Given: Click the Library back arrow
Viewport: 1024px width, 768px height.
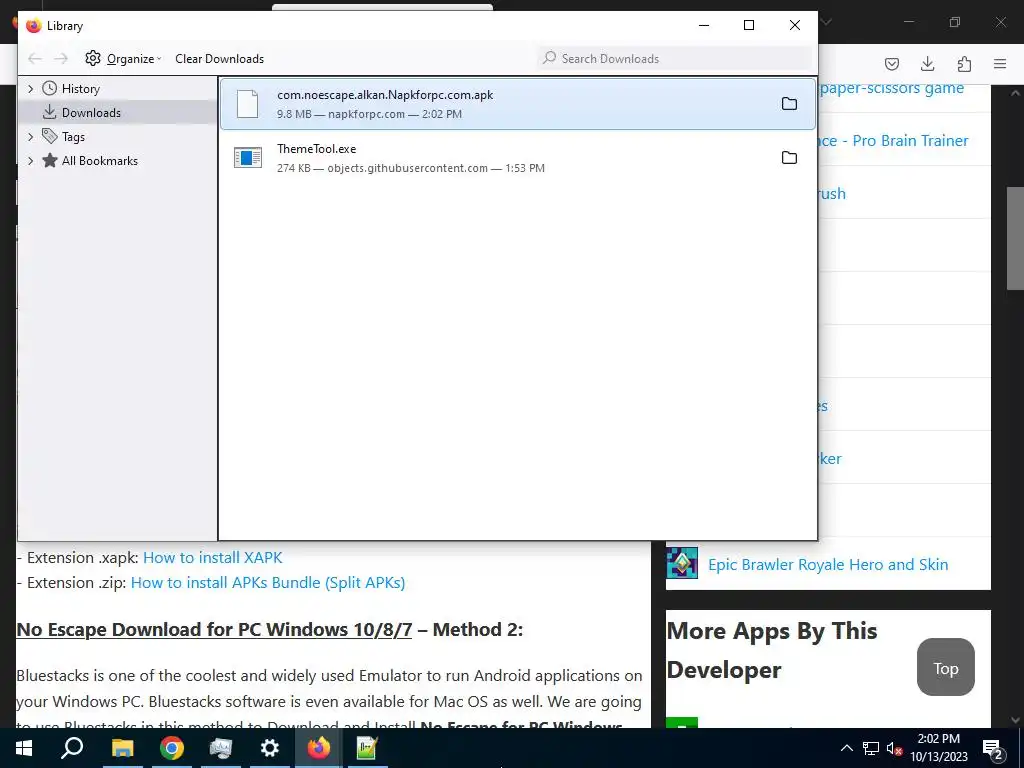Looking at the screenshot, I should pyautogui.click(x=35, y=59).
